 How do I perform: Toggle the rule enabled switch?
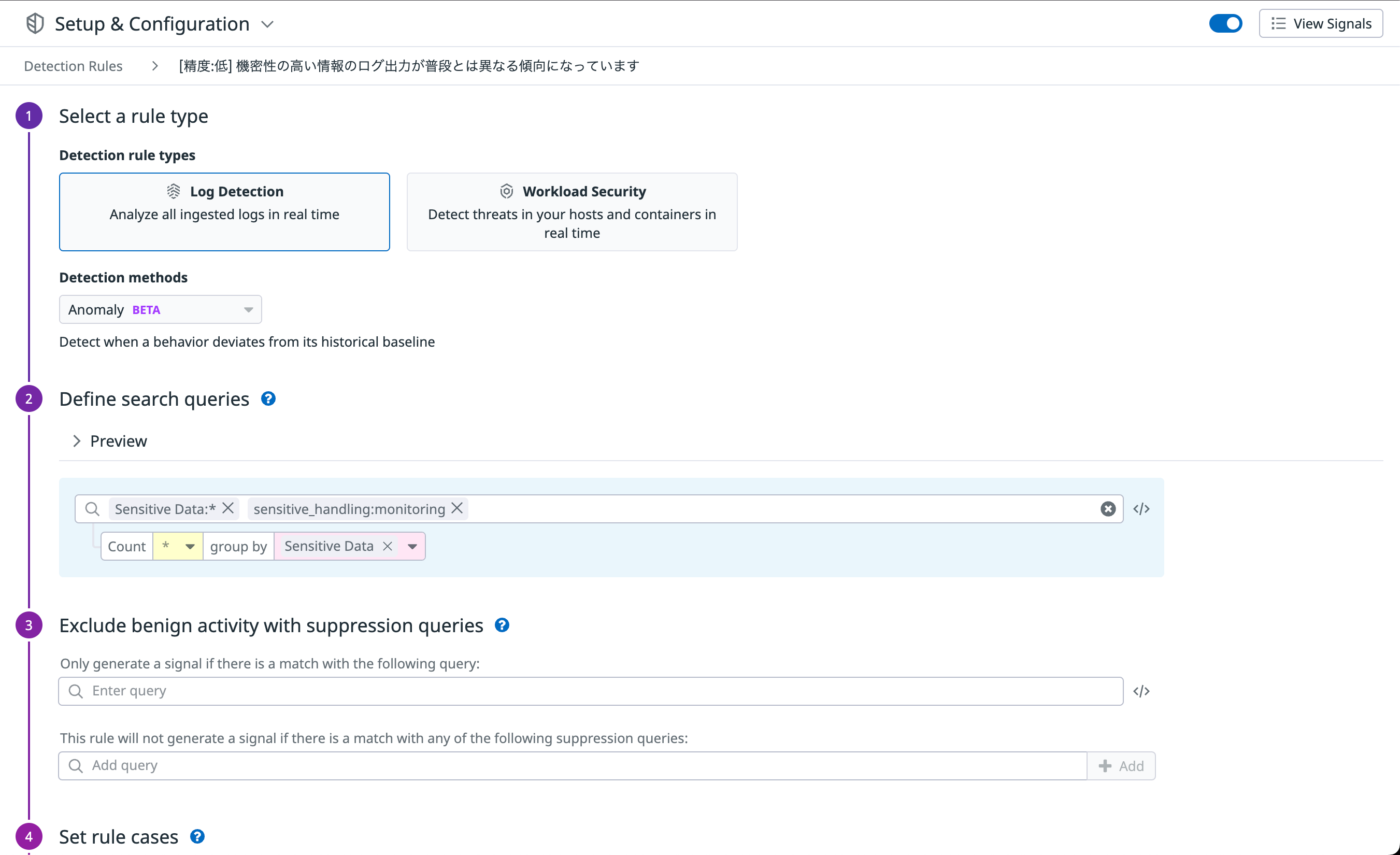pyautogui.click(x=1225, y=23)
